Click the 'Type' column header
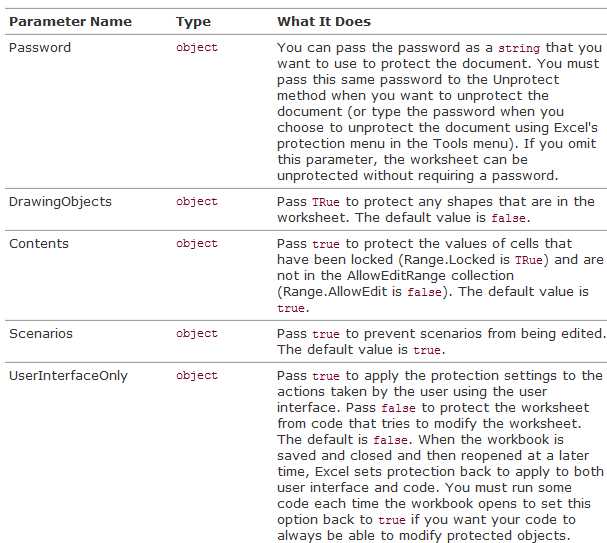The width and height of the screenshot is (607, 543). coord(193,22)
